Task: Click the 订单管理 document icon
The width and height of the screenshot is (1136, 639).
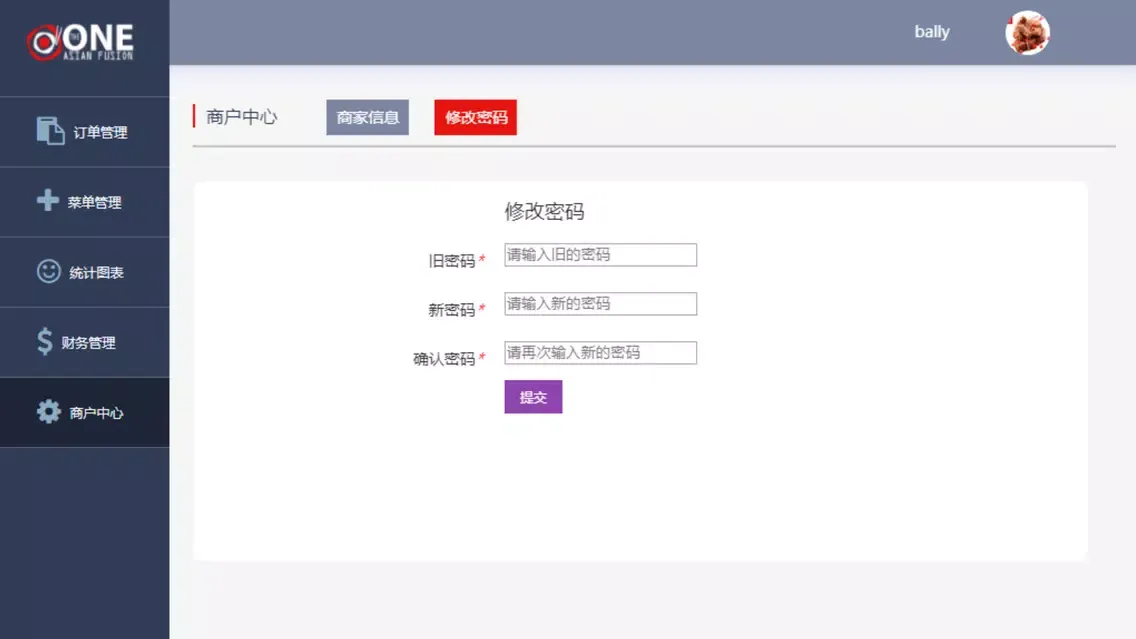Action: 50,131
